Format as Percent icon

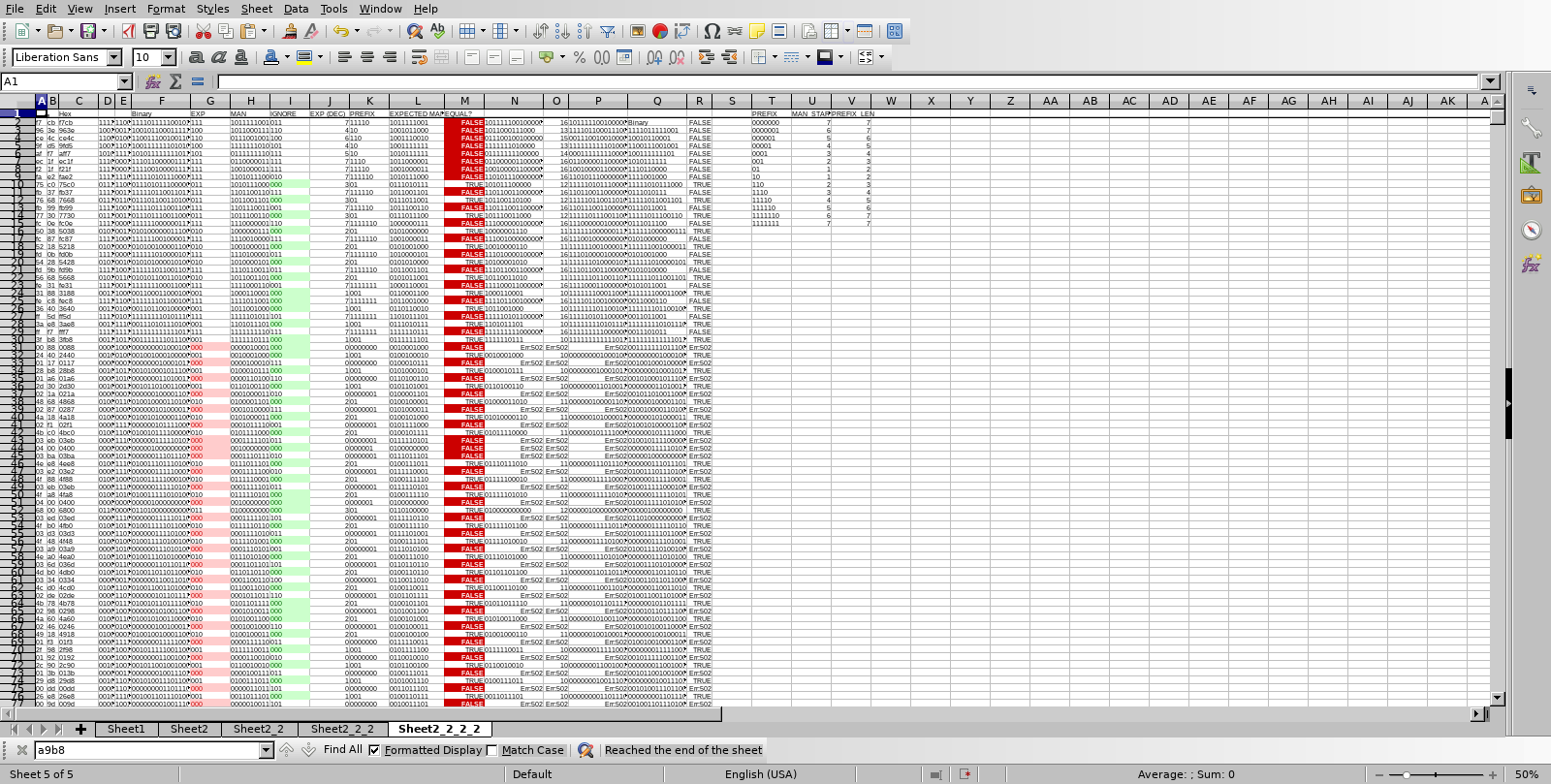[x=580, y=57]
